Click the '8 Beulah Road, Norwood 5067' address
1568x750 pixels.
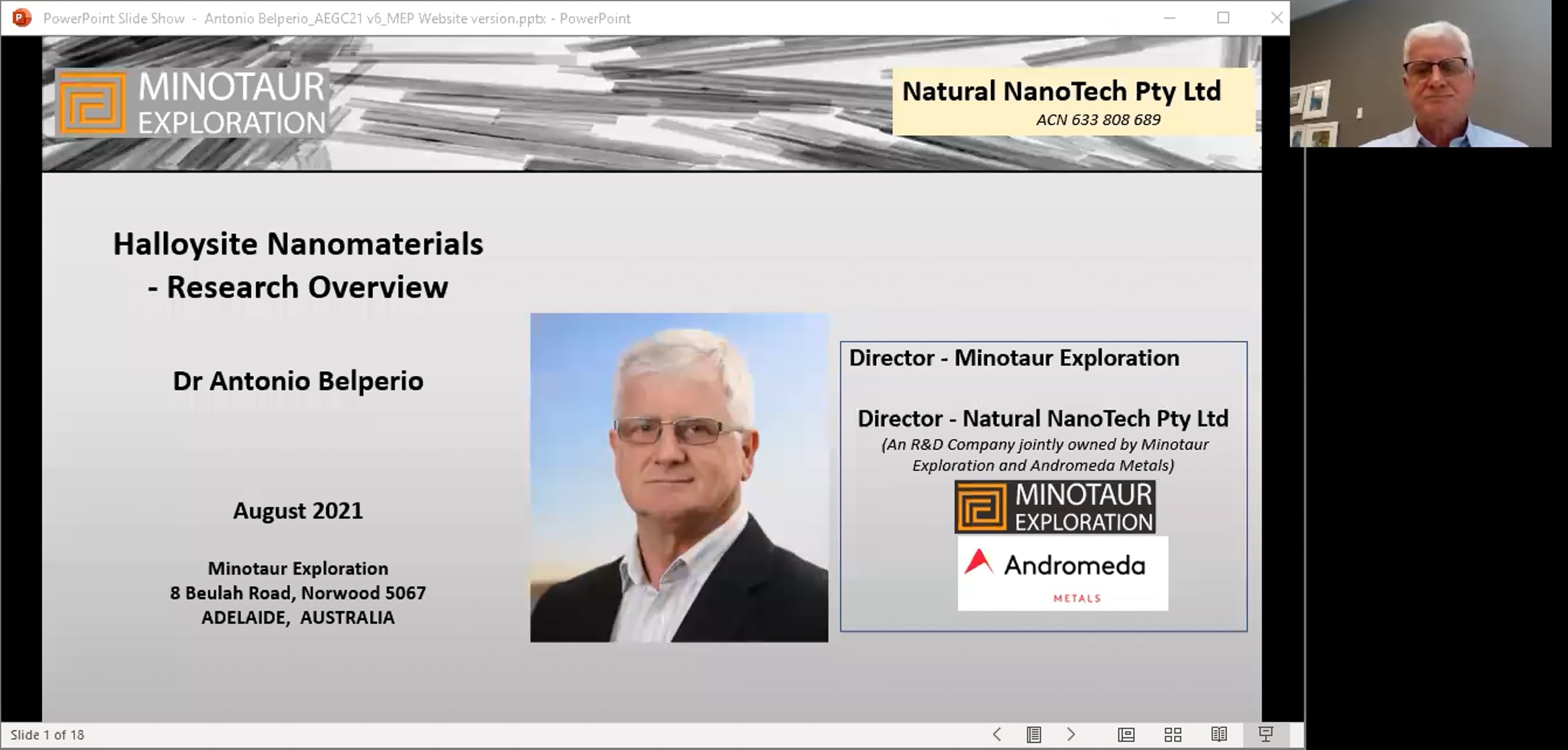tap(298, 593)
